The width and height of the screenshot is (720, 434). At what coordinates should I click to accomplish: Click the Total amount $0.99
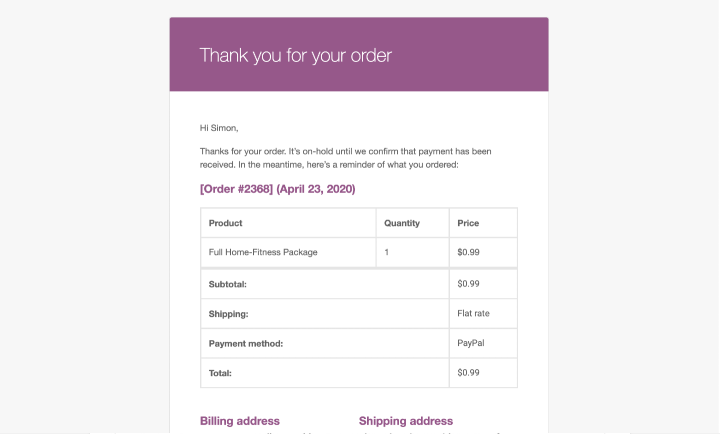(x=468, y=373)
